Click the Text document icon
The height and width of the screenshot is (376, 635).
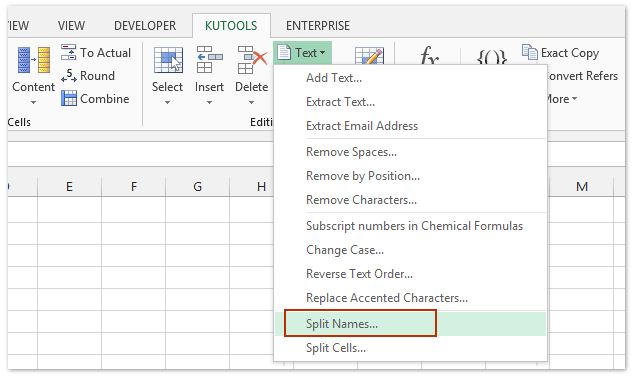click(x=284, y=52)
